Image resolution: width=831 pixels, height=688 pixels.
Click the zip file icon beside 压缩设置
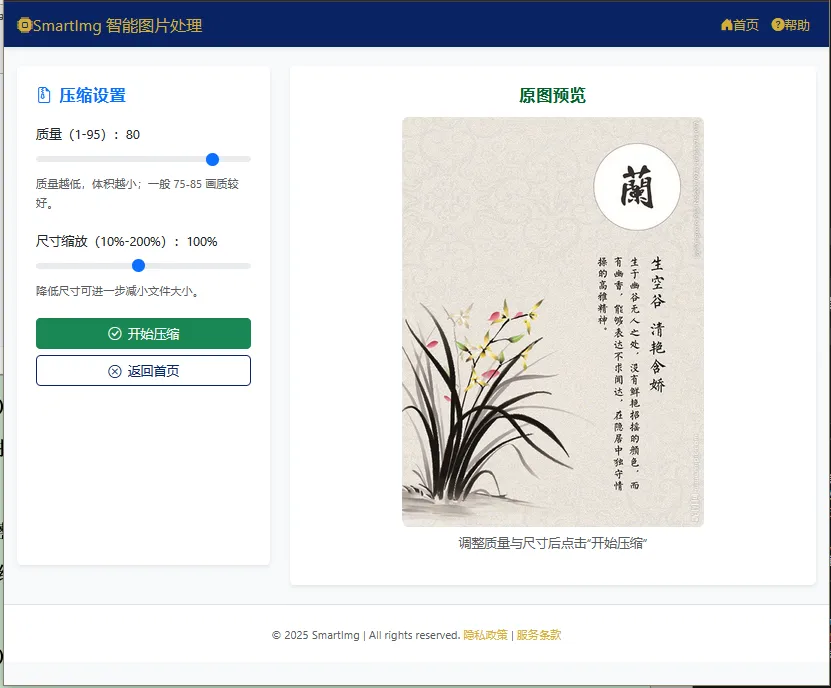pos(44,95)
